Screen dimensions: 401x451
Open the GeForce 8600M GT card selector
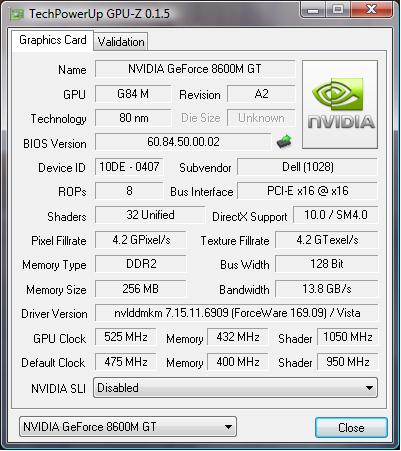[128, 427]
